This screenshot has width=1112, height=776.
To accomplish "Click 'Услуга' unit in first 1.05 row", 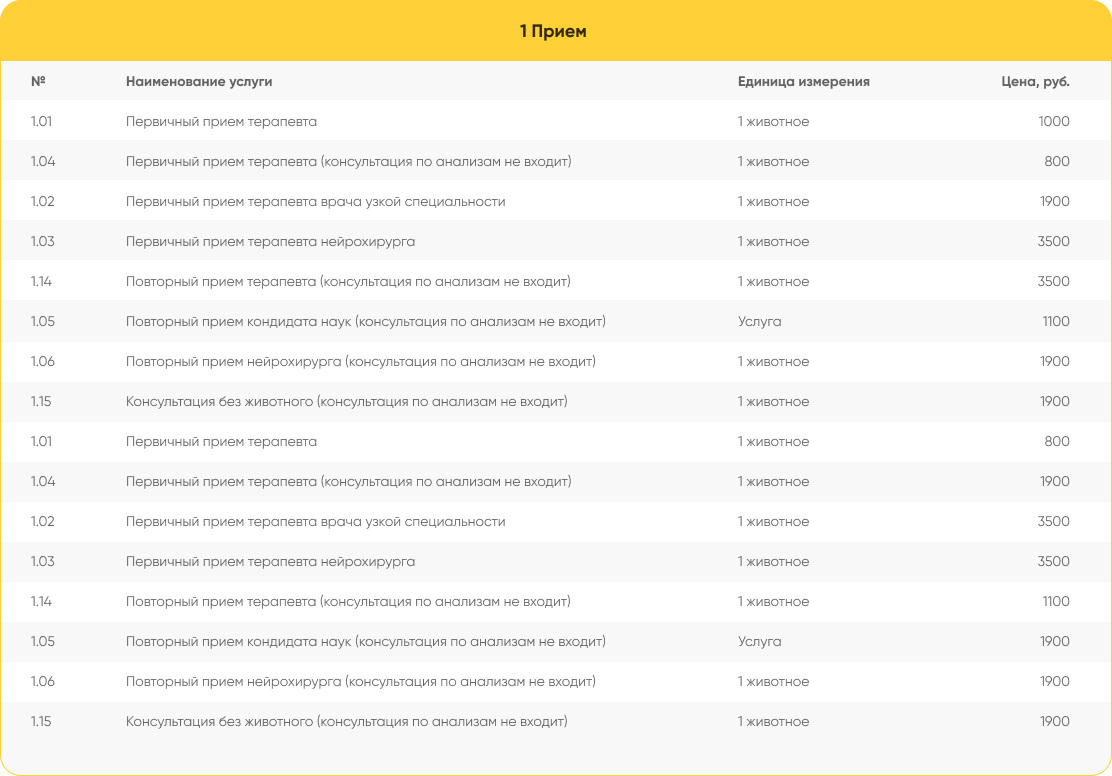I will (x=760, y=322).
